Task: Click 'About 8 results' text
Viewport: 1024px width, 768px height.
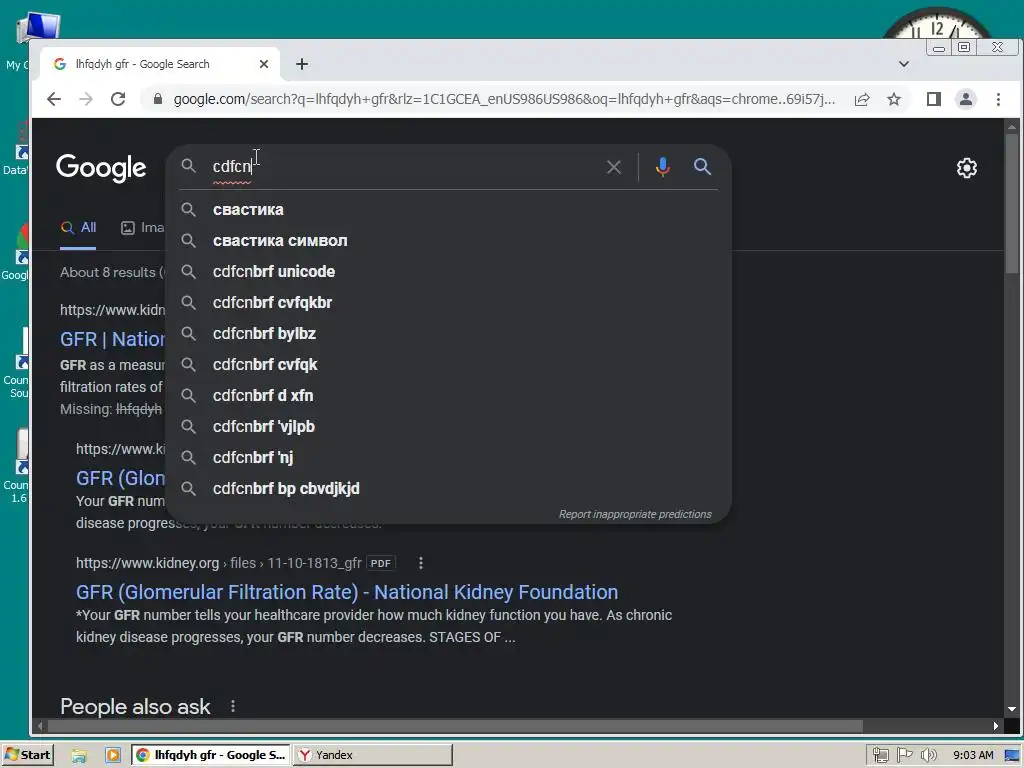Action: coord(108,273)
